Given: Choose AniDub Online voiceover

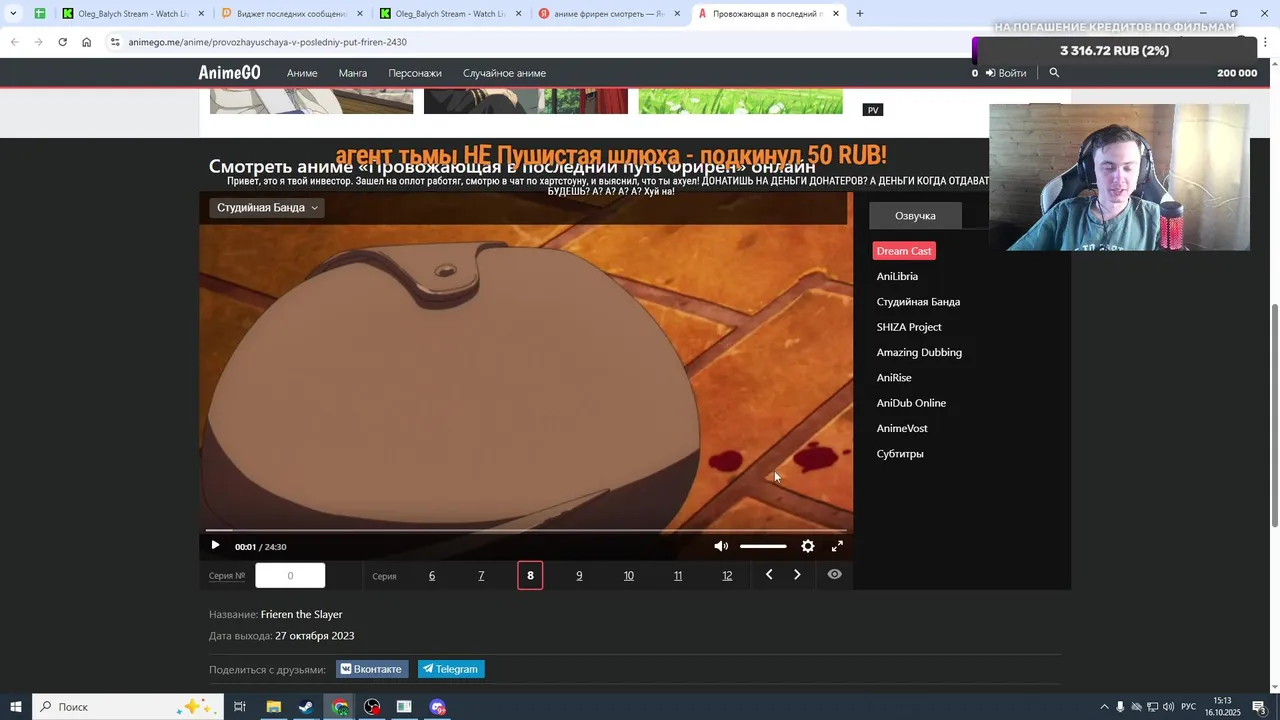Looking at the screenshot, I should (x=911, y=403).
